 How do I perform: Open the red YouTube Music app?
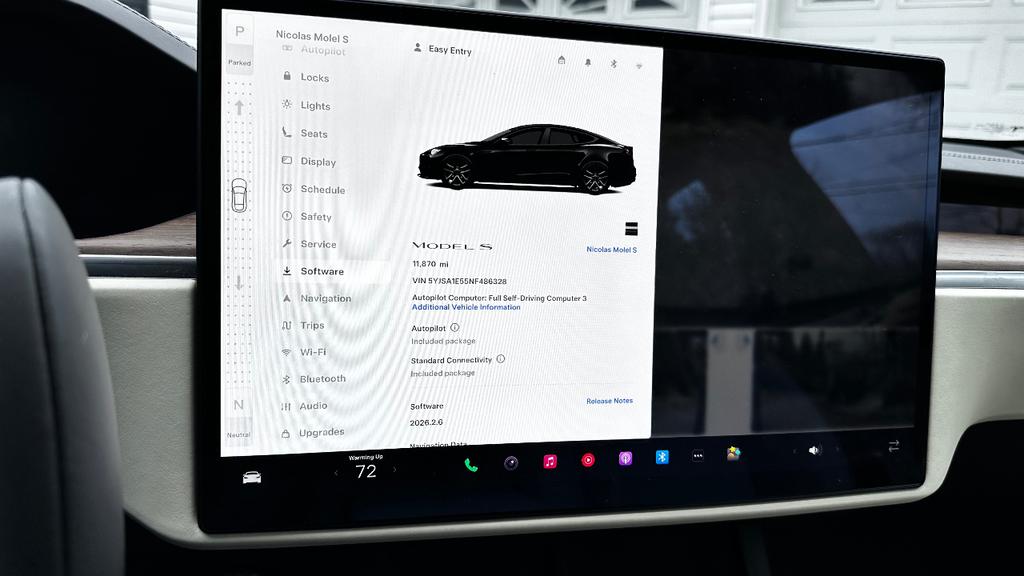click(588, 460)
